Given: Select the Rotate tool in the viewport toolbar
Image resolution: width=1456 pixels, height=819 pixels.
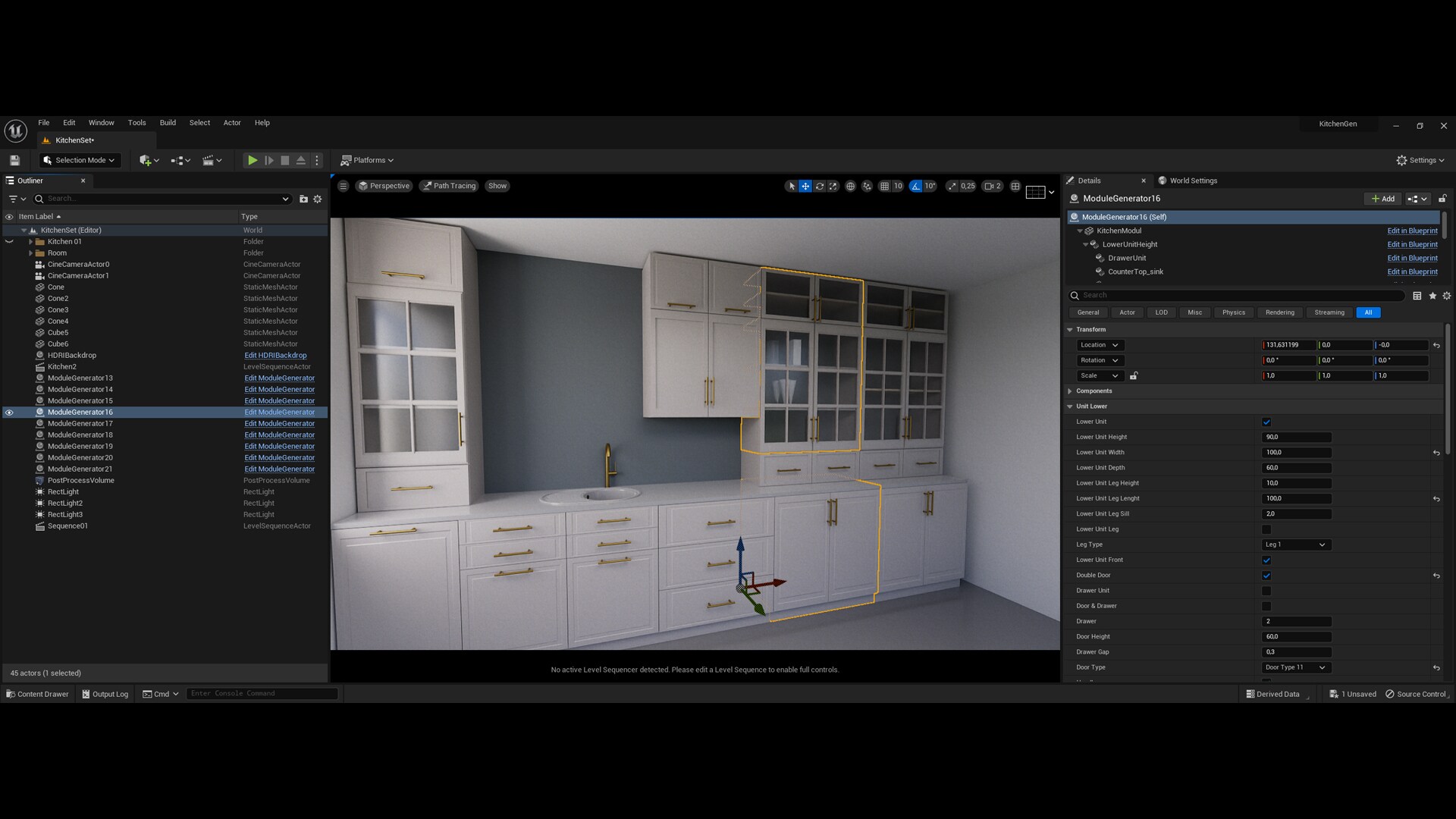Looking at the screenshot, I should pyautogui.click(x=820, y=186).
